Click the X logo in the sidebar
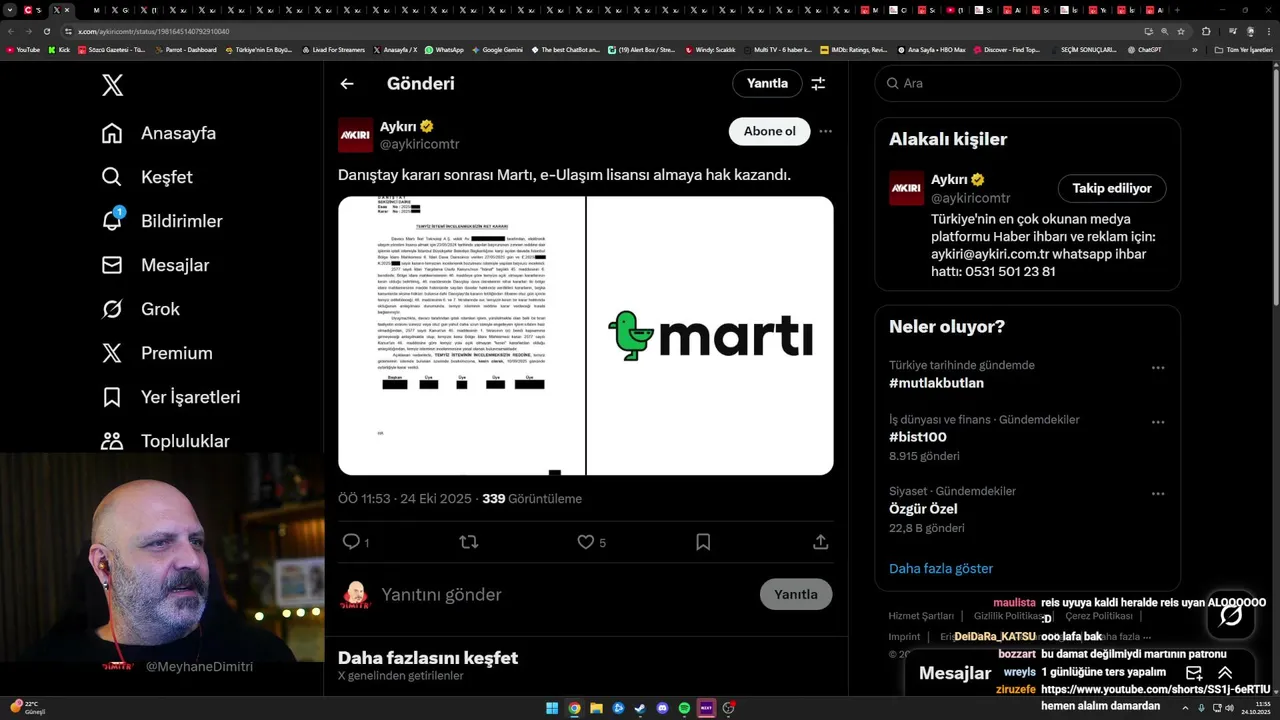1280x720 pixels. click(113, 85)
